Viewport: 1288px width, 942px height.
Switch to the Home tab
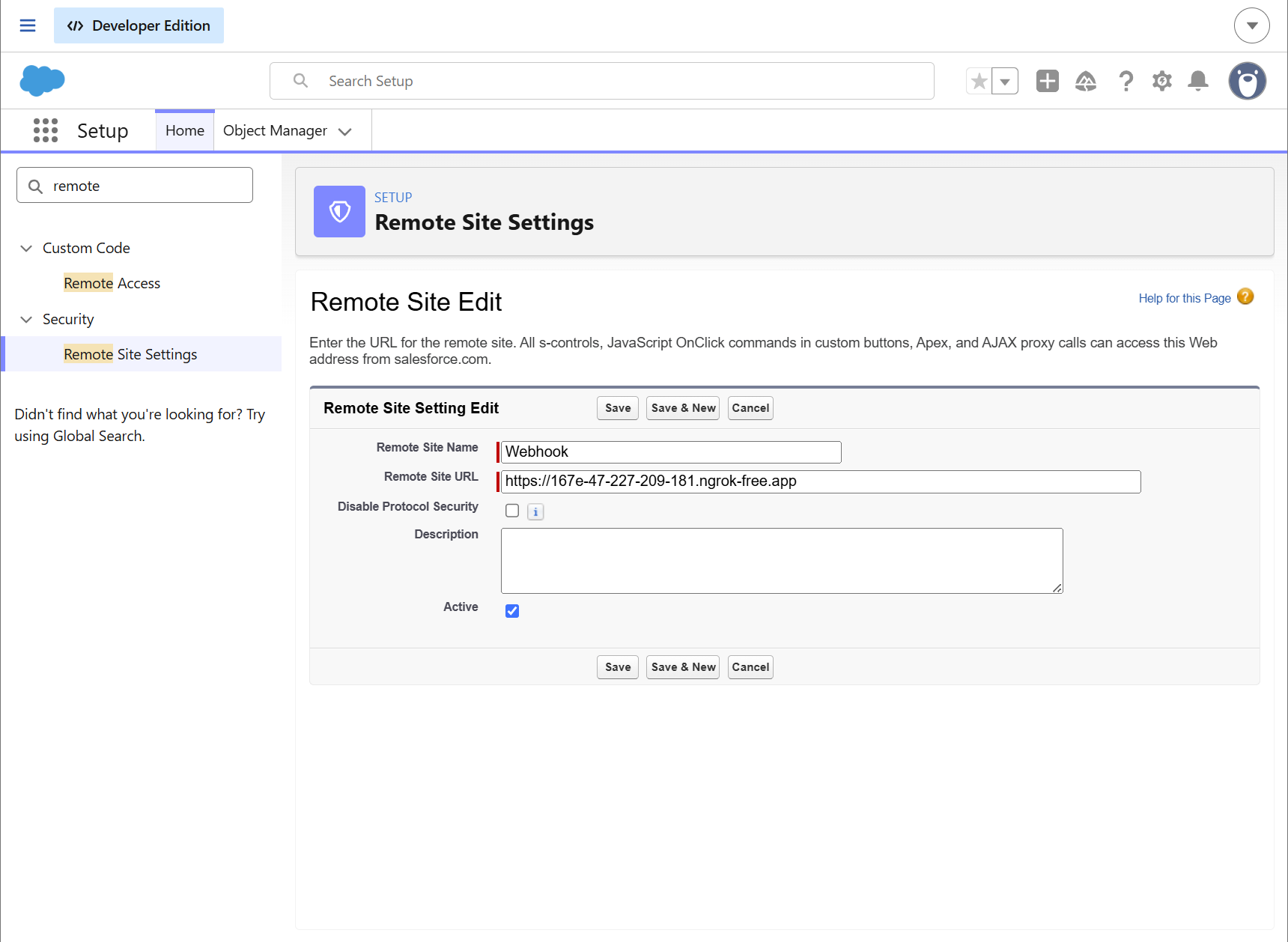click(185, 130)
